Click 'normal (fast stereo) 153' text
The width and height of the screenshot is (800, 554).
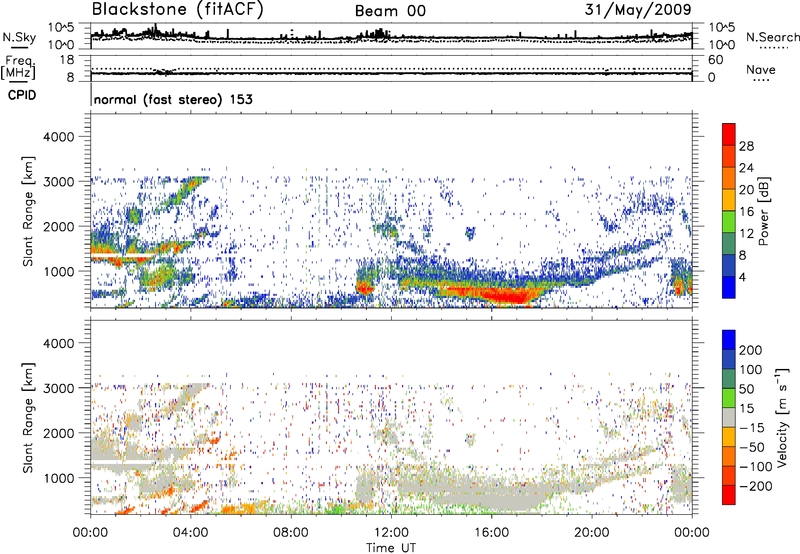173,100
